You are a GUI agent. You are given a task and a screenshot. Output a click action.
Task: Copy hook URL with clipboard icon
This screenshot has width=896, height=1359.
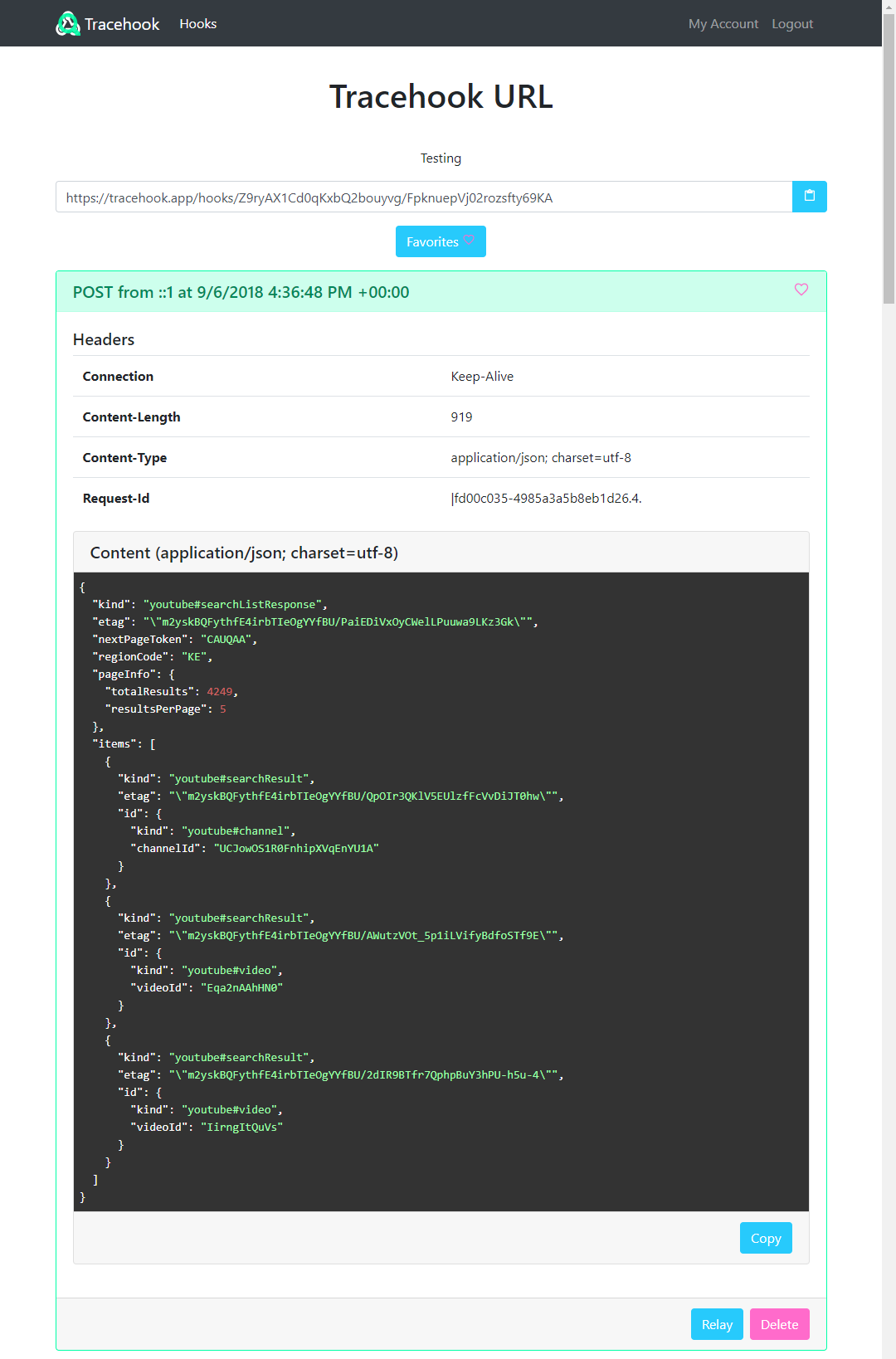[810, 197]
